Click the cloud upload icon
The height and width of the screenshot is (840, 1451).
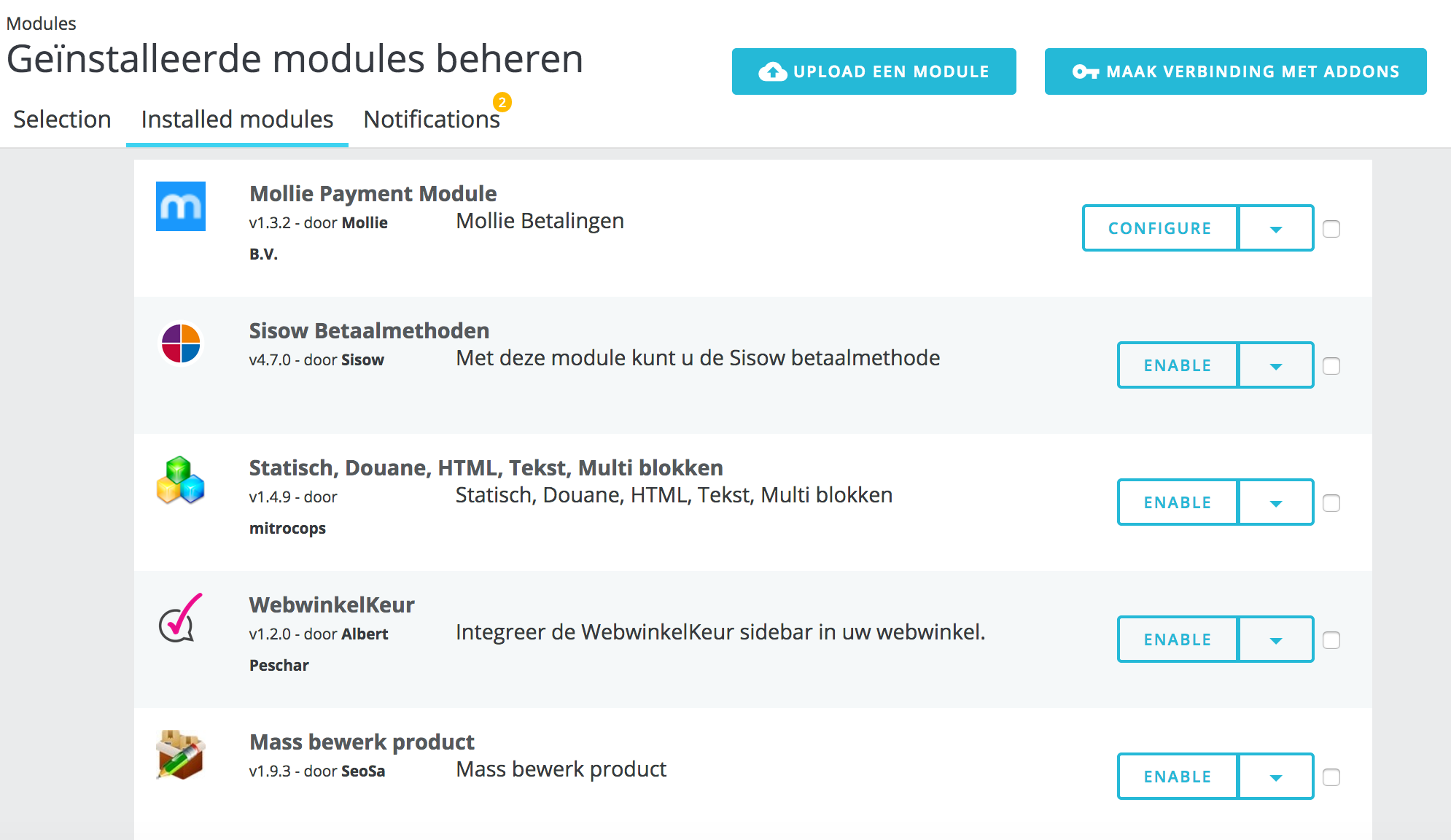coord(773,71)
